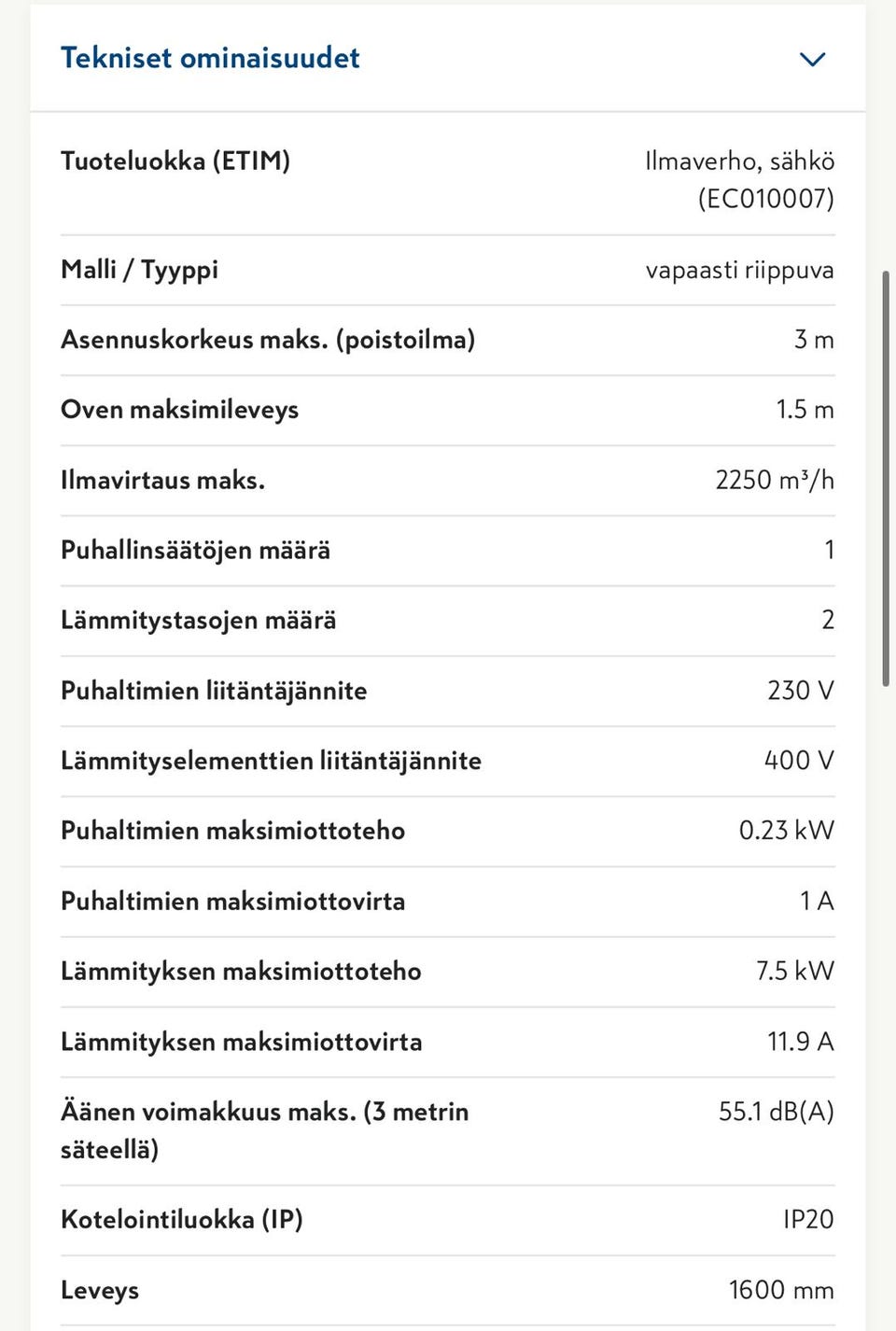Click the Lämmitystasojen määrä label
Viewport: 896px width, 1331px height.
coord(198,620)
